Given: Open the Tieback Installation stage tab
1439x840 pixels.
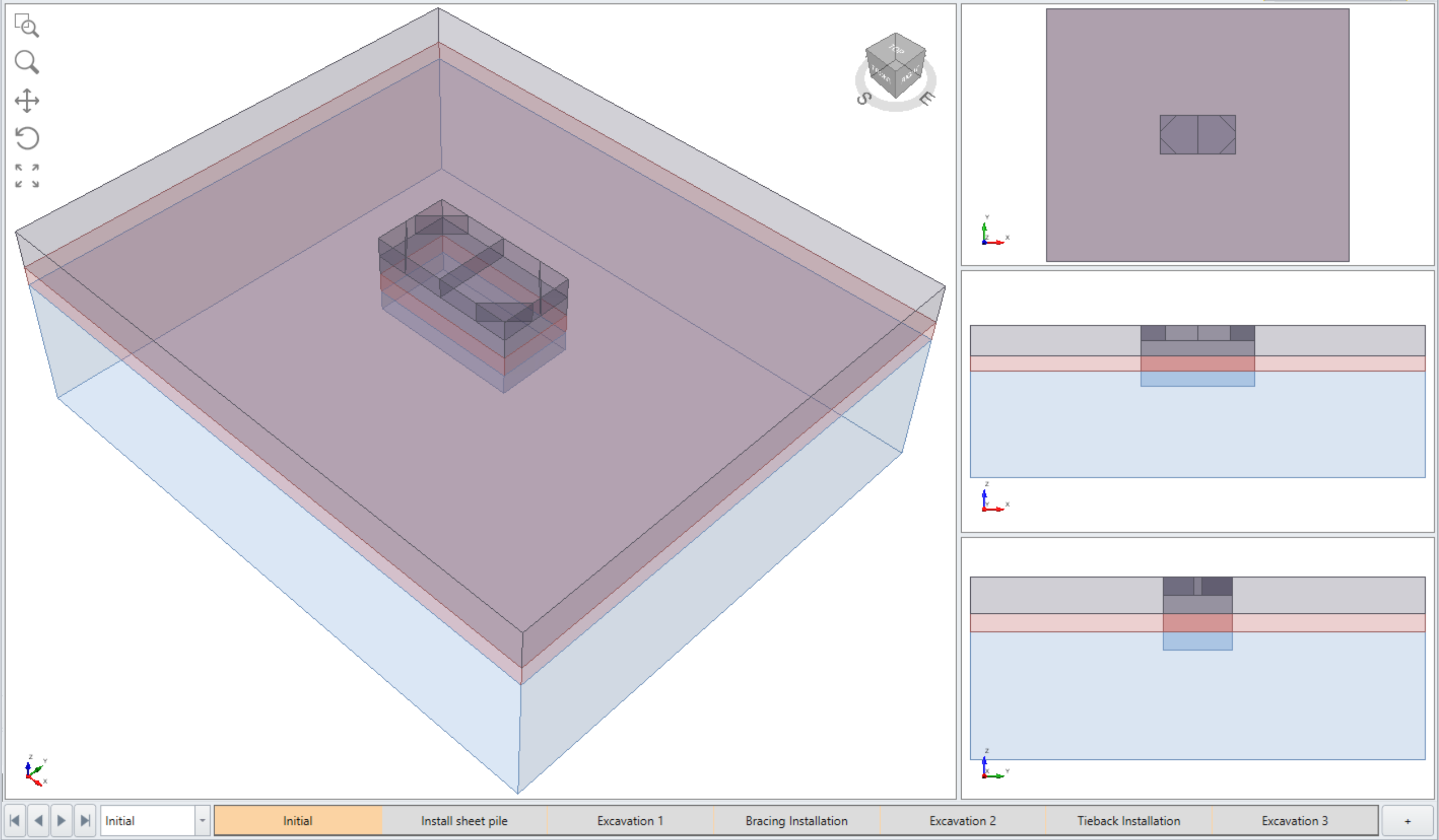Looking at the screenshot, I should coord(1129,821).
